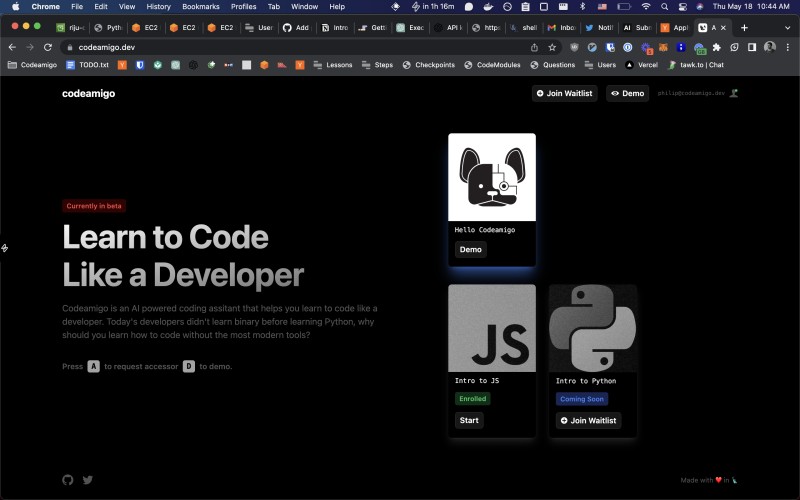Open the Apple menu

click(x=15, y=7)
